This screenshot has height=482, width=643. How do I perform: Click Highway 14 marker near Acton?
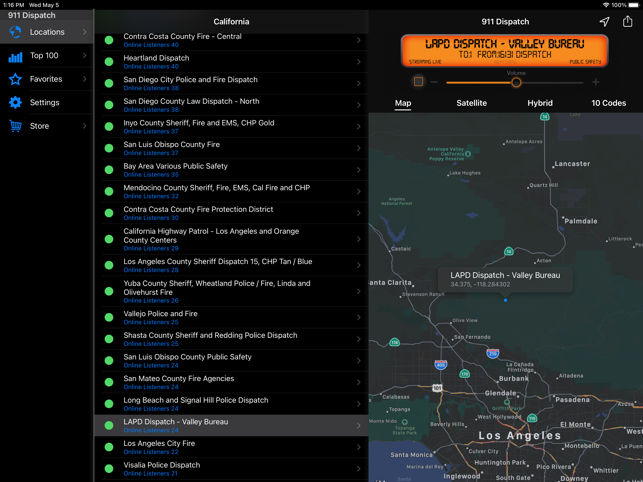click(x=508, y=251)
